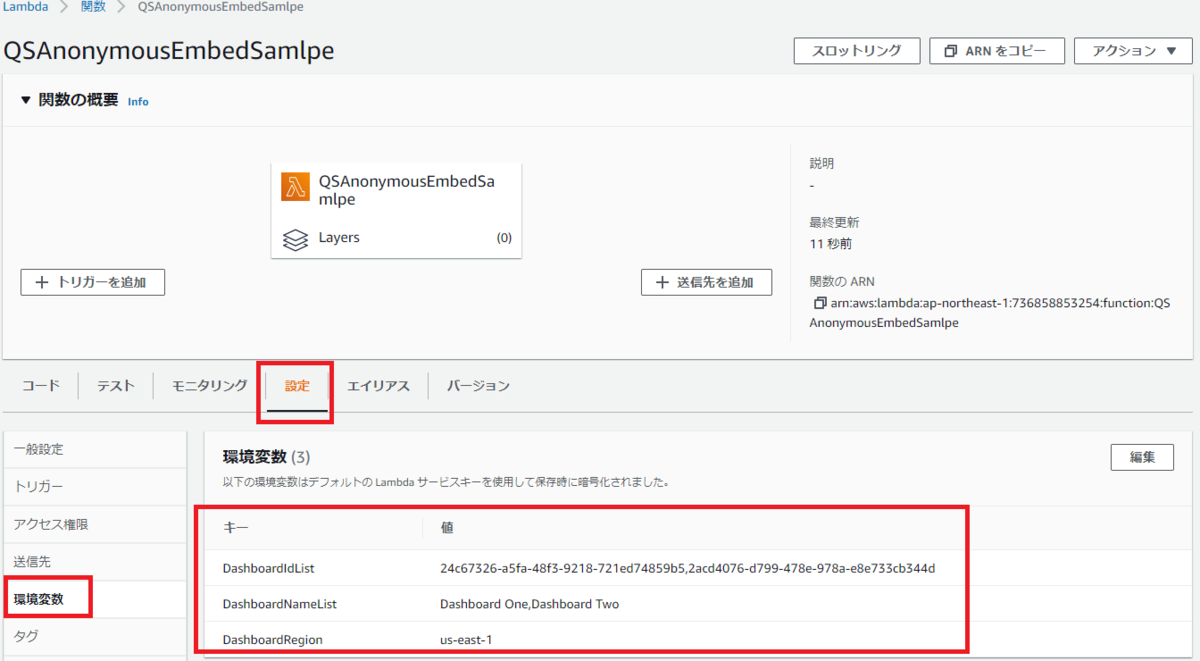Click the 11 秒前 last-updated text
Viewport: 1200px width, 661px height.
[831, 243]
